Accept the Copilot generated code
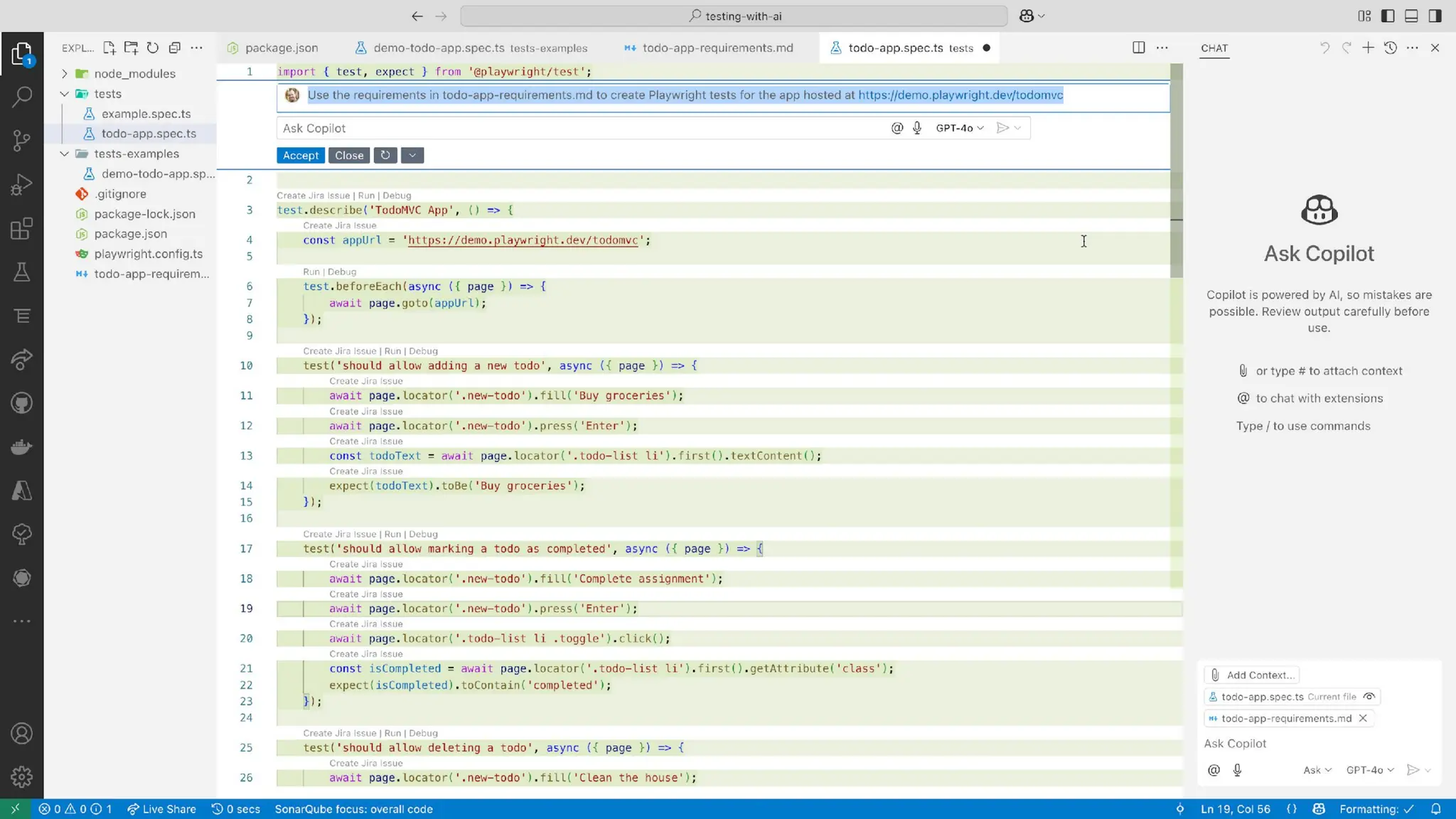1456x819 pixels. (301, 155)
